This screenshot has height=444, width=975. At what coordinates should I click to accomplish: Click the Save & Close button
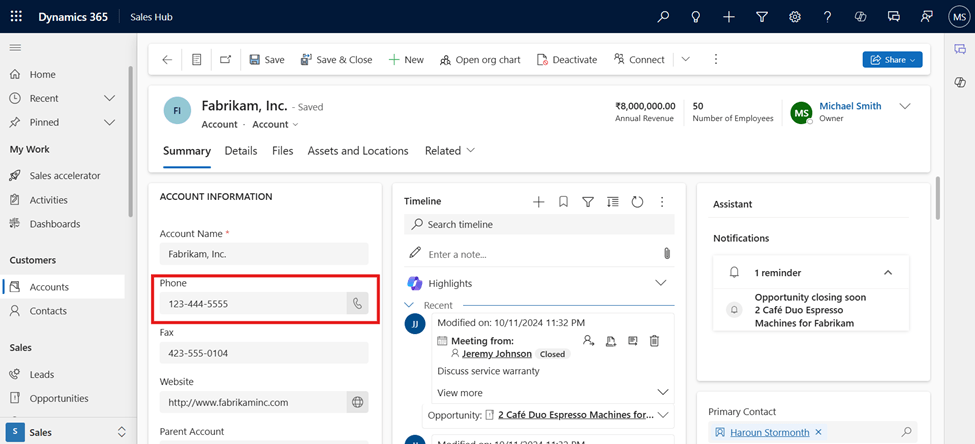pyautogui.click(x=336, y=60)
